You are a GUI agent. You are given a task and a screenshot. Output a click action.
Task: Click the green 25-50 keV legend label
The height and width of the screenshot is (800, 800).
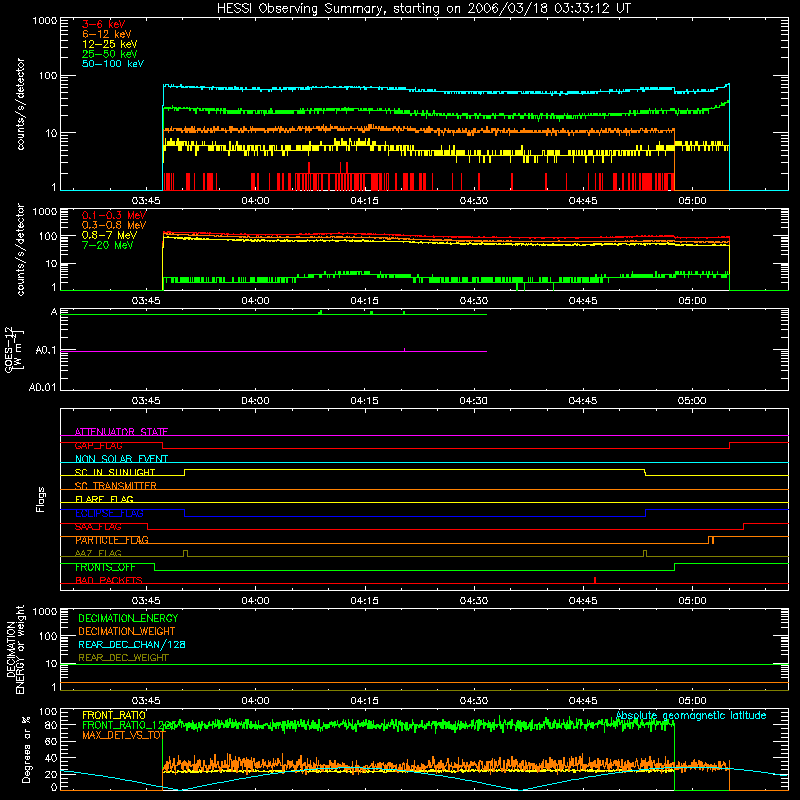[110, 54]
